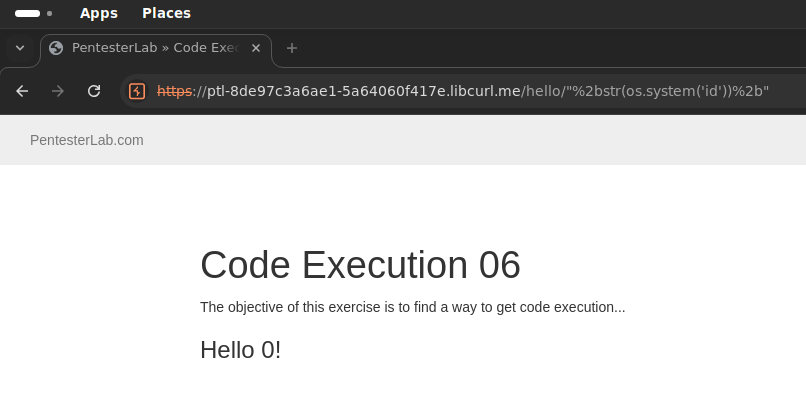Click the Code Execution 06 heading
This screenshot has width=806, height=403.
coord(360,265)
